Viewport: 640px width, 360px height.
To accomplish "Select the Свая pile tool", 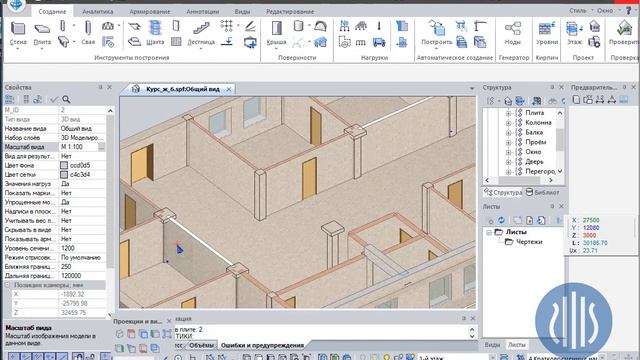I will coord(88,33).
